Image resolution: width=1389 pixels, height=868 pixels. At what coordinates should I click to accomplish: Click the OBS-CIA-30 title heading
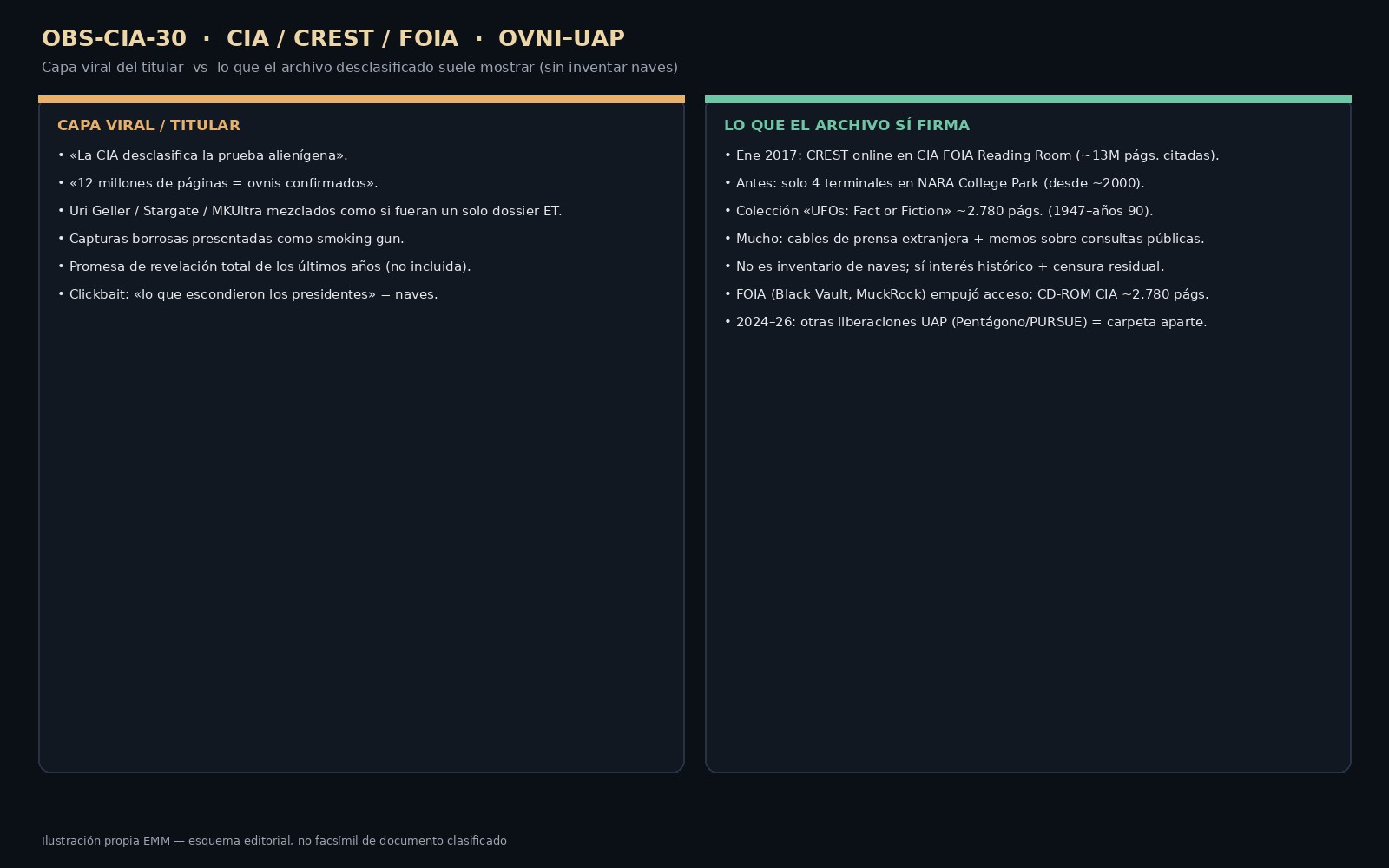333,38
